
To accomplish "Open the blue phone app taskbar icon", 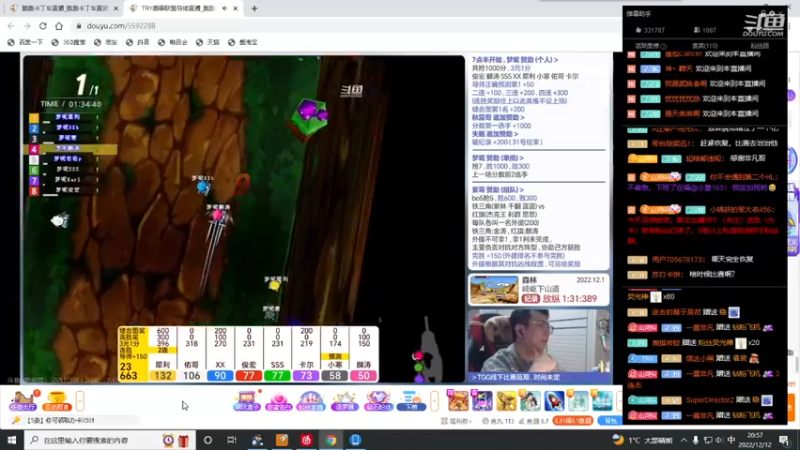I will (x=356, y=440).
